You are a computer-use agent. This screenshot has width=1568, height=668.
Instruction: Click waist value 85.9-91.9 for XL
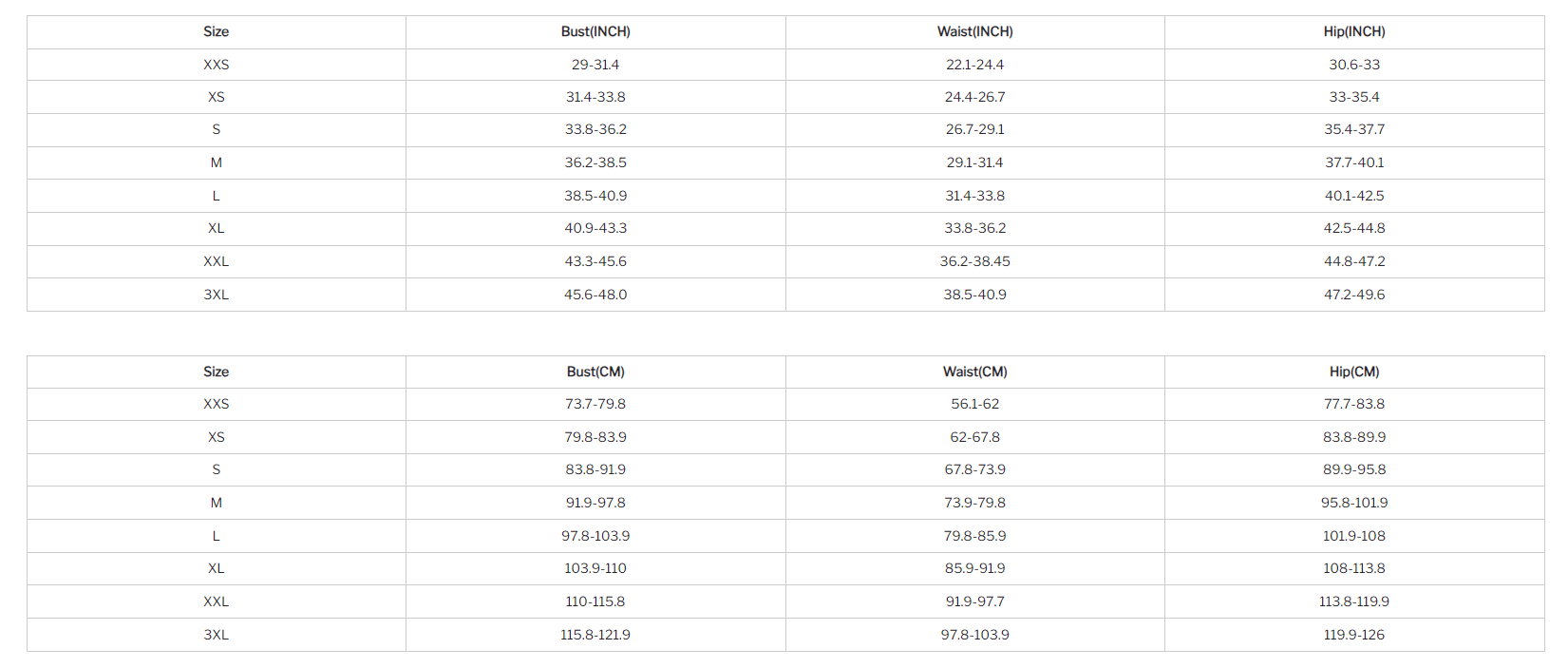point(974,568)
